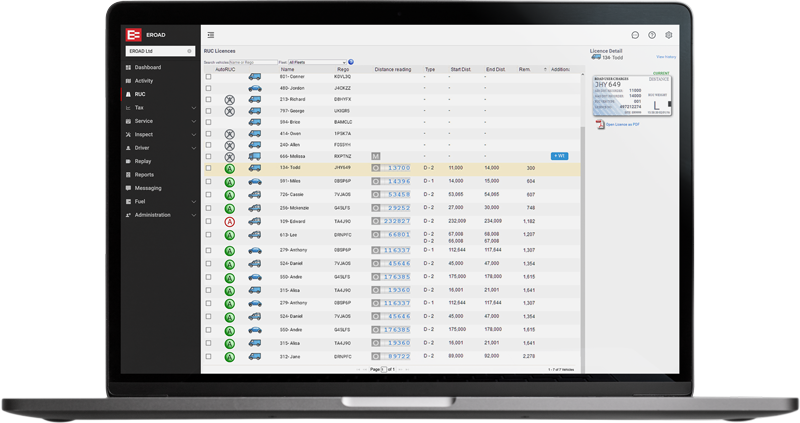Tick the checkbox for 801-Conner

click(x=208, y=77)
